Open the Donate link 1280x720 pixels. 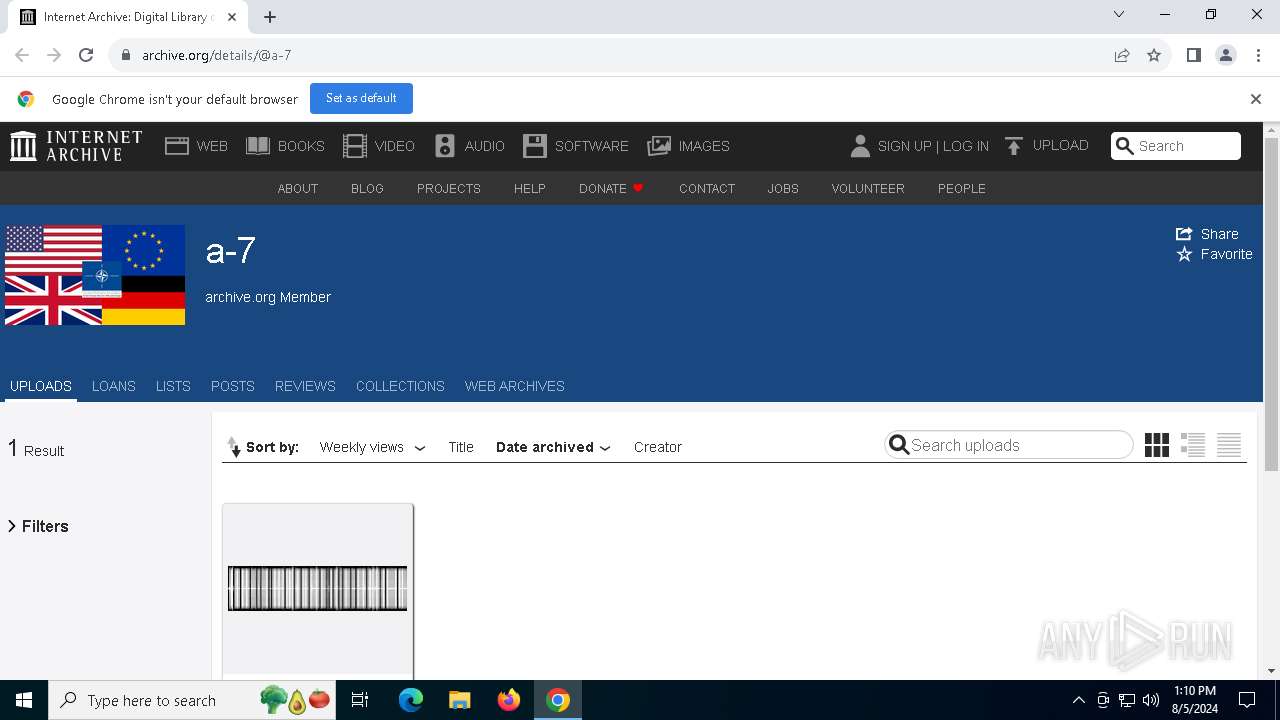click(x=611, y=188)
